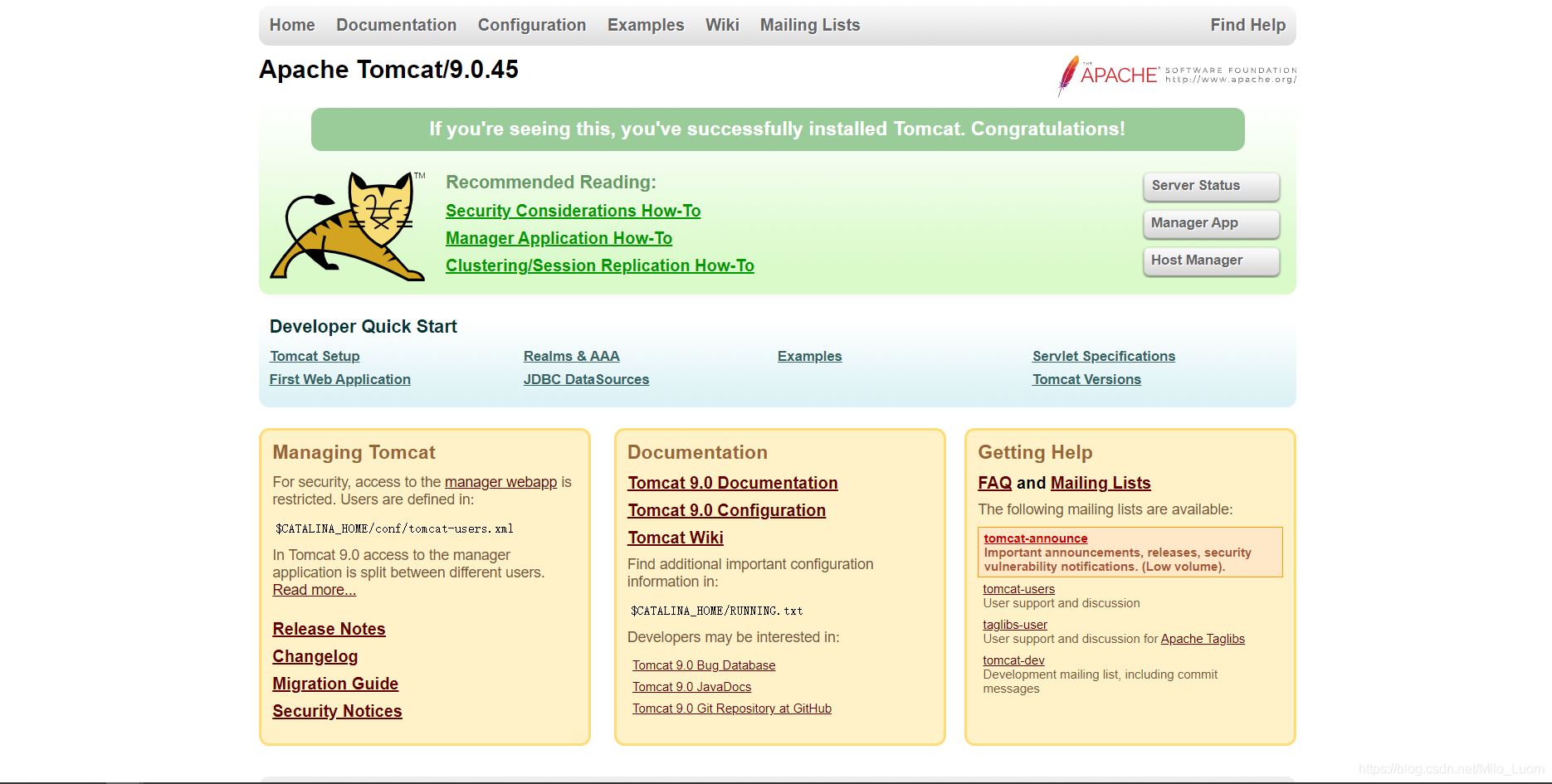
Task: Open the First Web Application link
Action: [339, 379]
